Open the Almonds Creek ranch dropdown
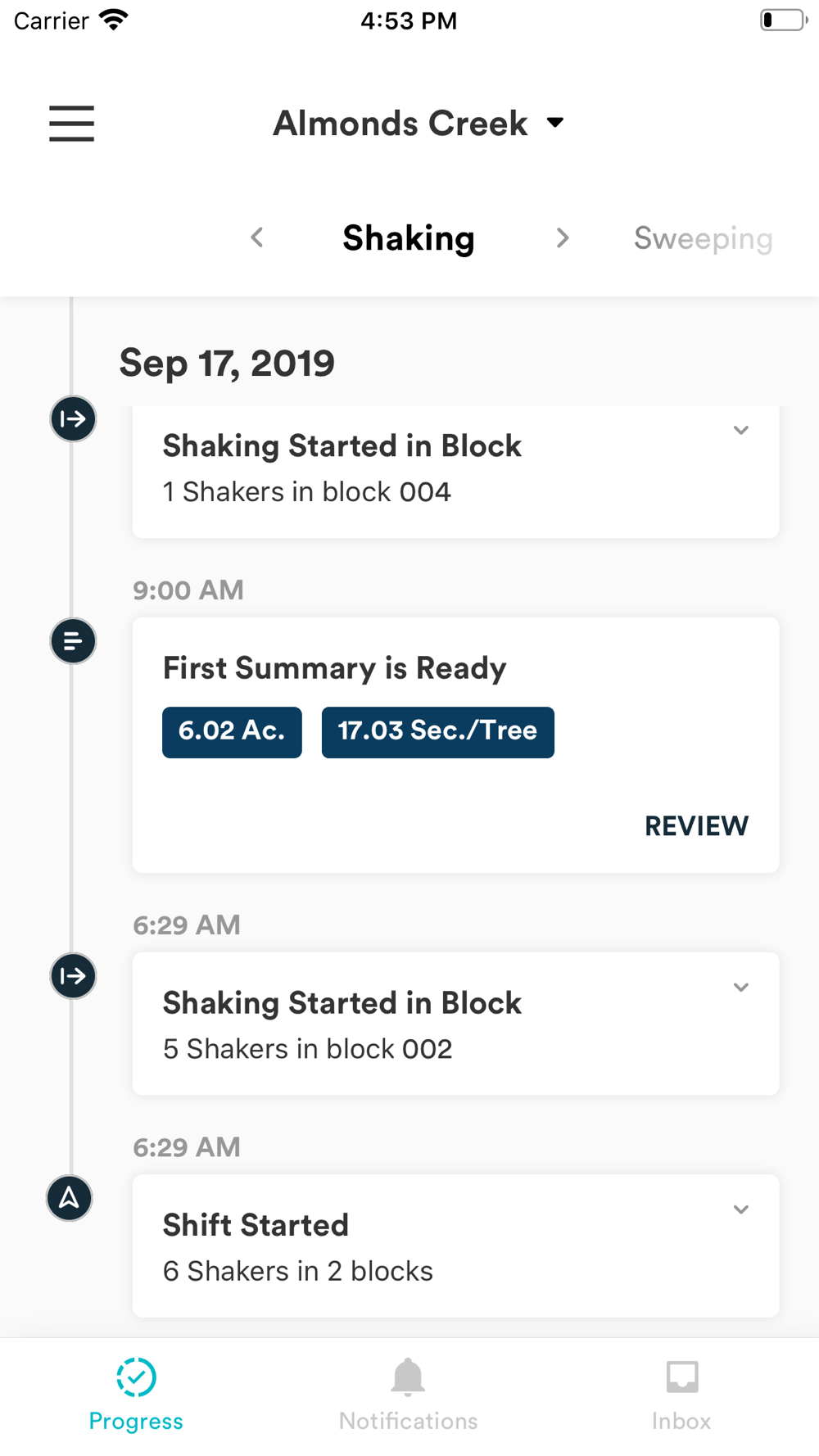This screenshot has width=819, height=1456. coord(419,124)
